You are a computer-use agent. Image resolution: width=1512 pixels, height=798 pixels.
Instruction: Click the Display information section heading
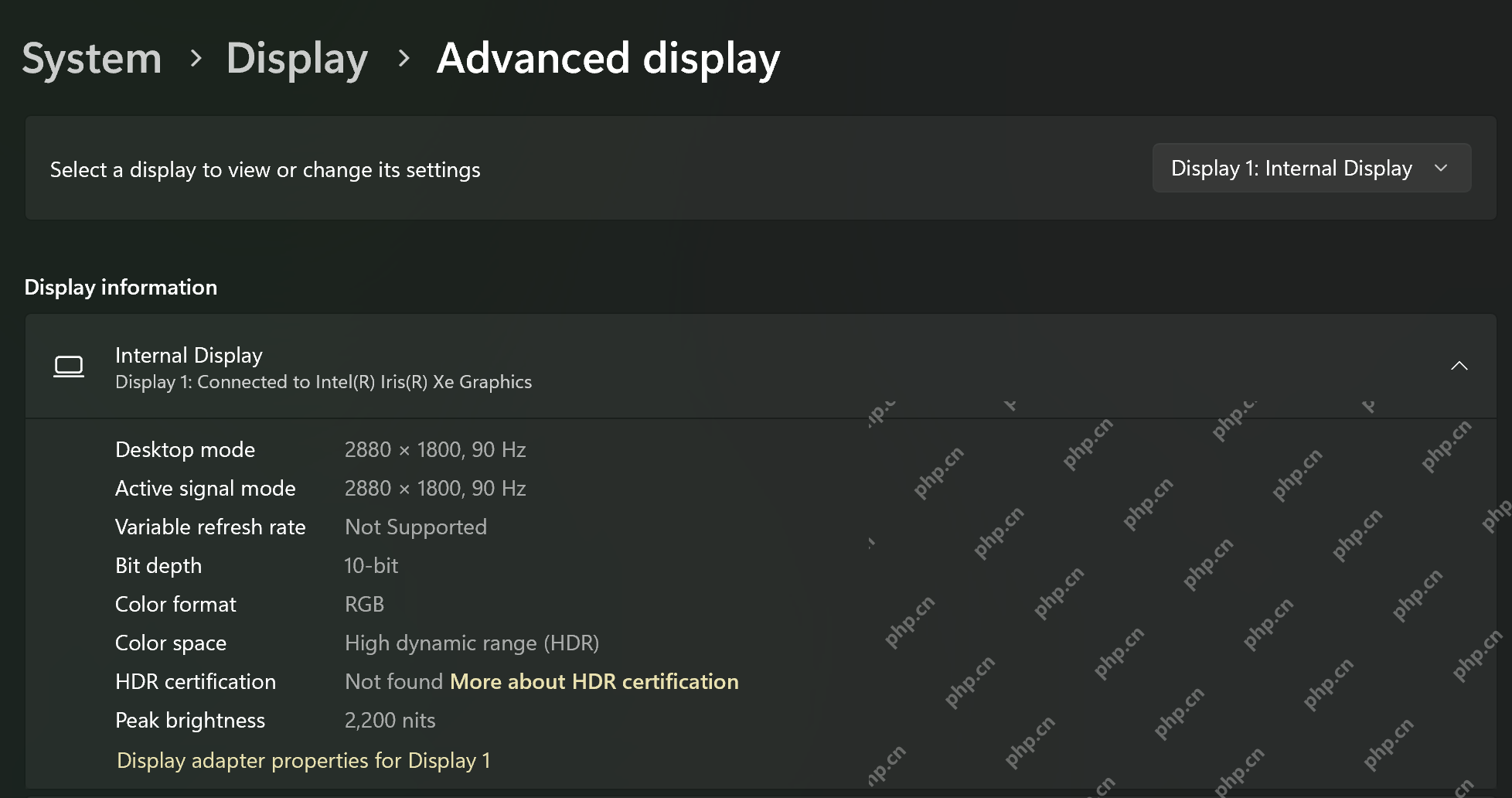[121, 287]
